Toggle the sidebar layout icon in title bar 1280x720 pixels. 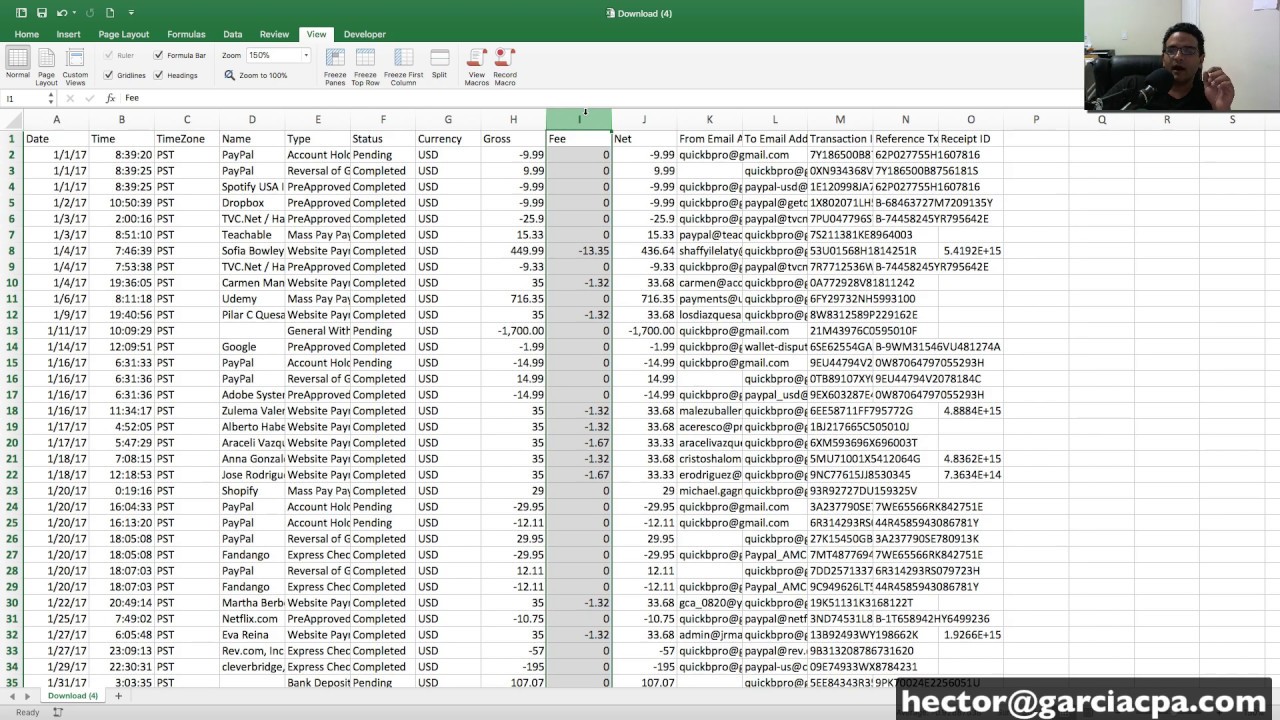pos(21,13)
